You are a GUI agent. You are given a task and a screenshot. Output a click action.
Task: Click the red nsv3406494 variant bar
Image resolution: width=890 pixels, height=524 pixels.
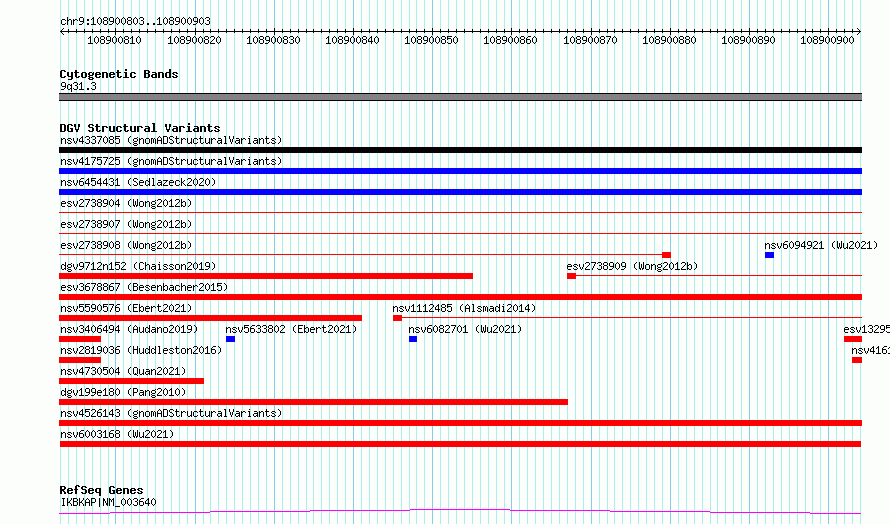[x=80, y=339]
